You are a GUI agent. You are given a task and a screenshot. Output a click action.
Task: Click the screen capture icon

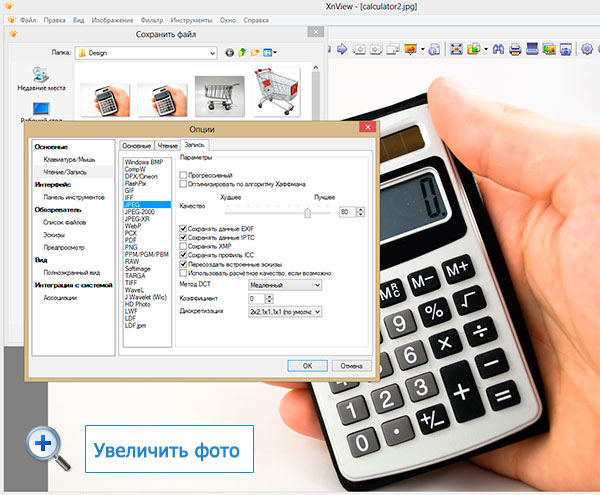pos(566,49)
